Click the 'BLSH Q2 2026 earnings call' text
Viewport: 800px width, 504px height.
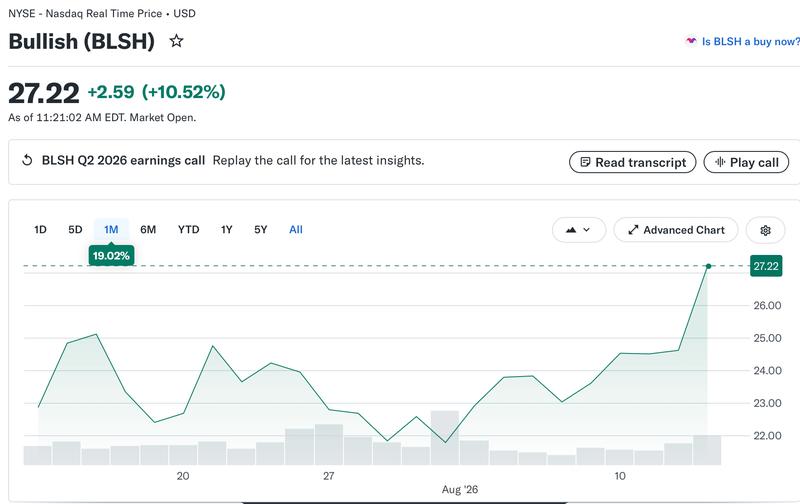123,161
